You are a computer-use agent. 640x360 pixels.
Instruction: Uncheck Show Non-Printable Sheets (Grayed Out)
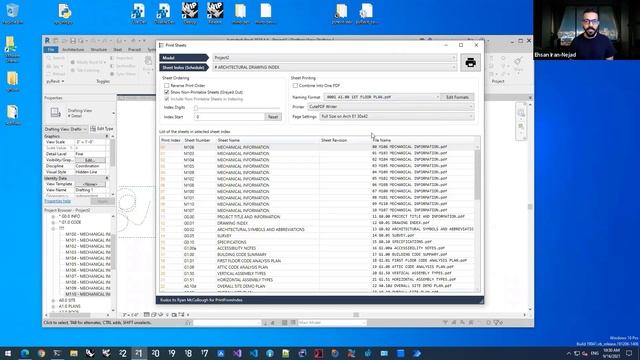tap(167, 92)
